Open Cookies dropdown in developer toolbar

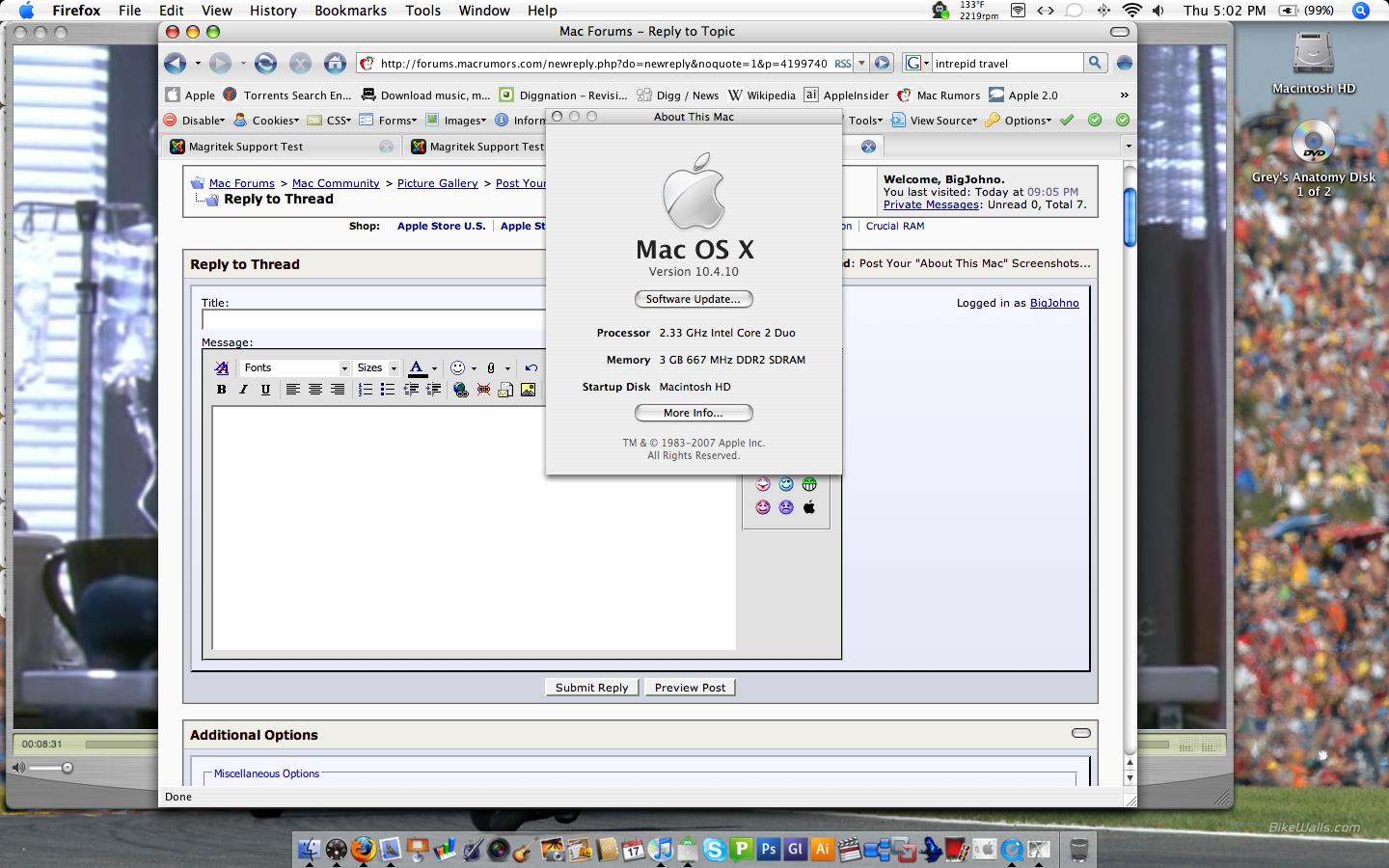[267, 121]
